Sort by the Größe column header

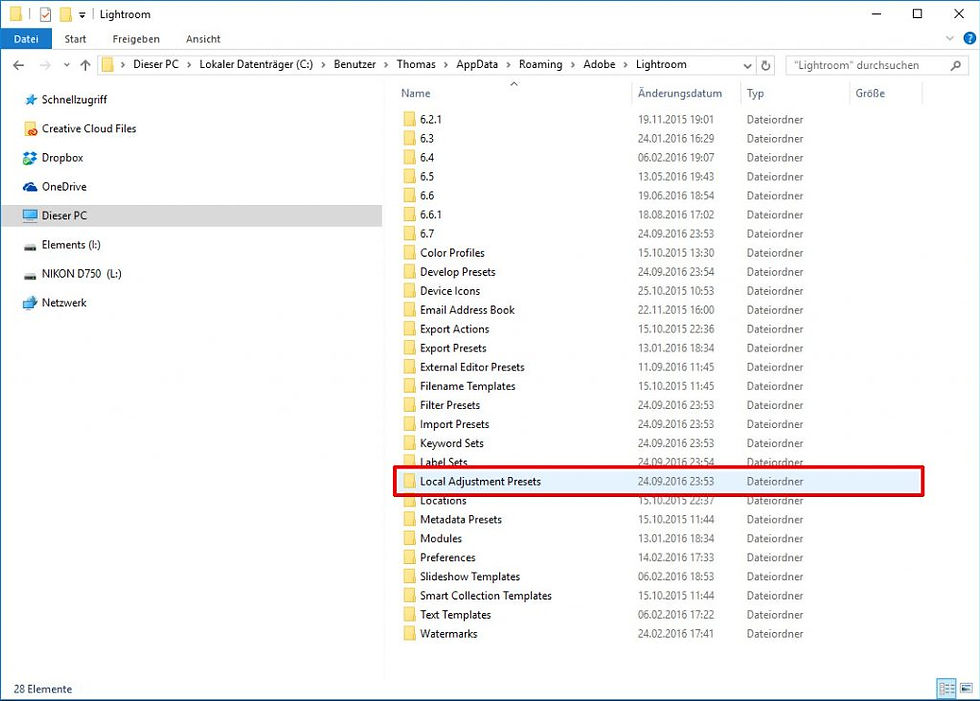870,93
